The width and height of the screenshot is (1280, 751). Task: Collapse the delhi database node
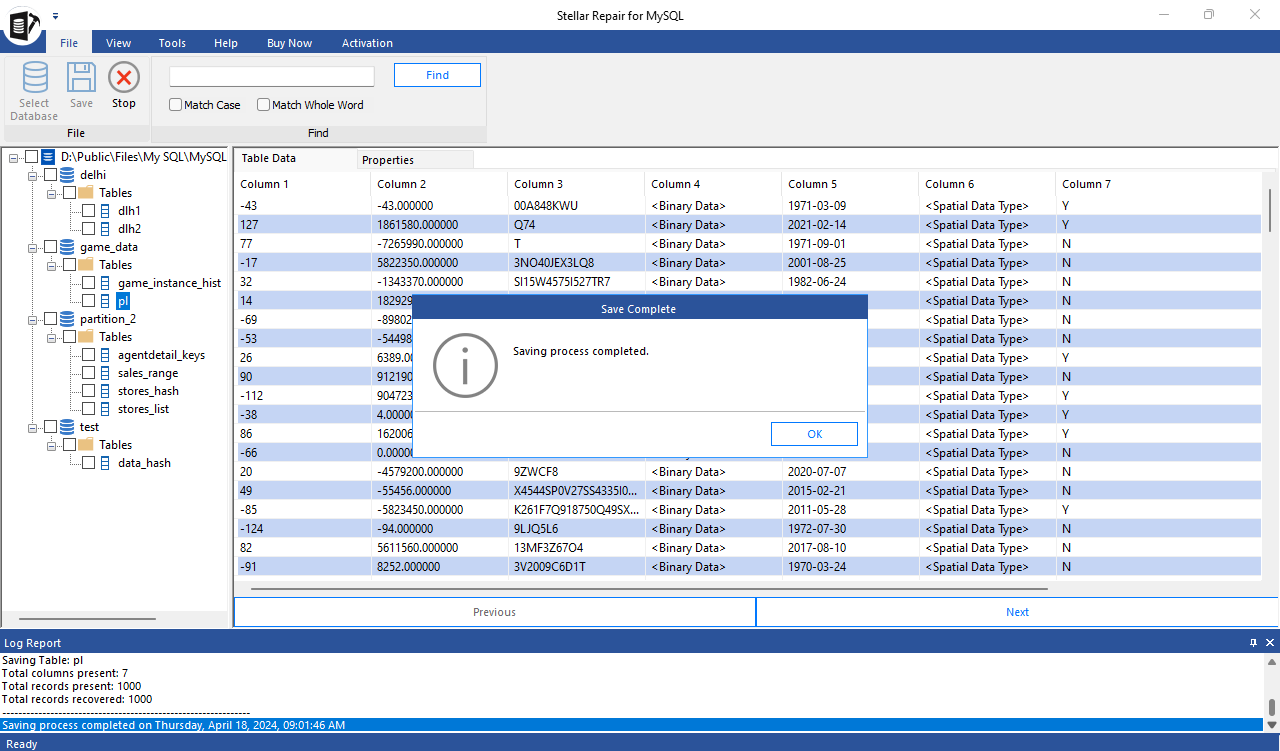[33, 175]
